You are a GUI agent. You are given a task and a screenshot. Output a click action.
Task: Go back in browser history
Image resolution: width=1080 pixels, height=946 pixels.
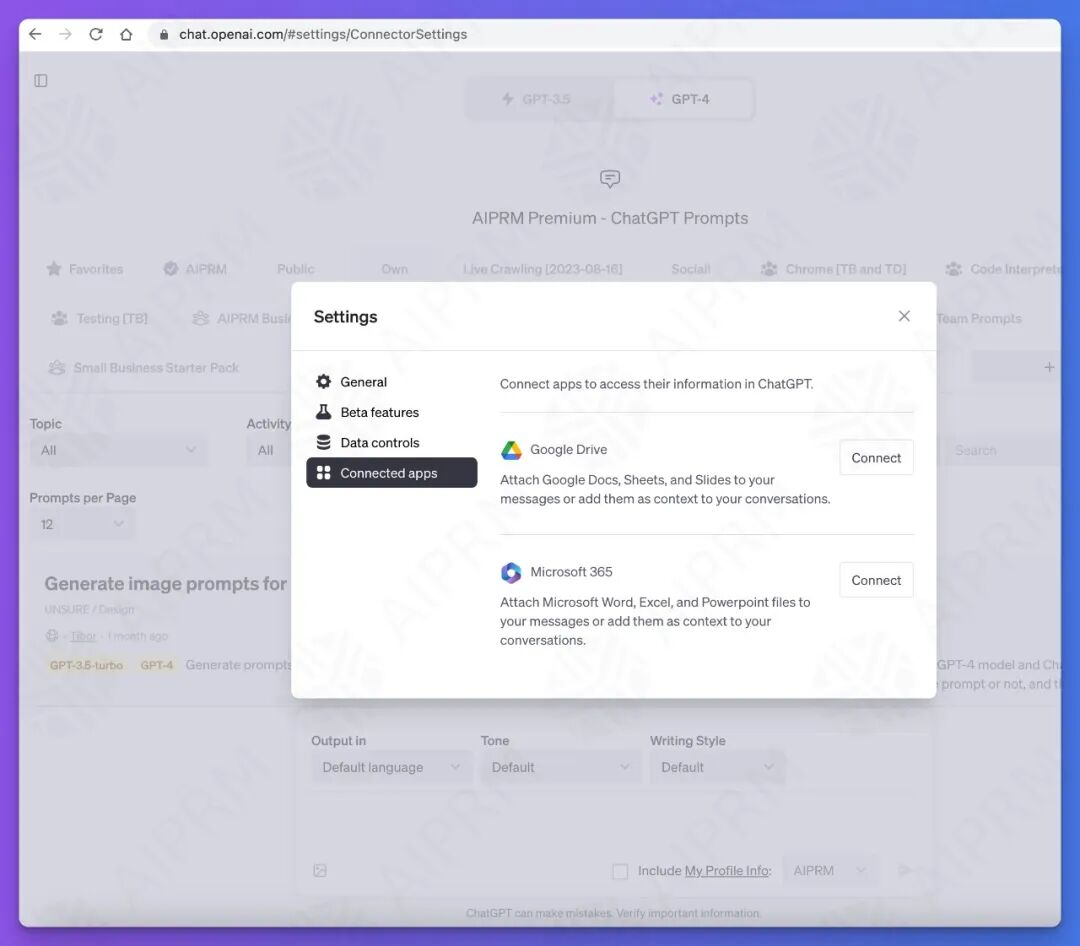click(x=34, y=34)
